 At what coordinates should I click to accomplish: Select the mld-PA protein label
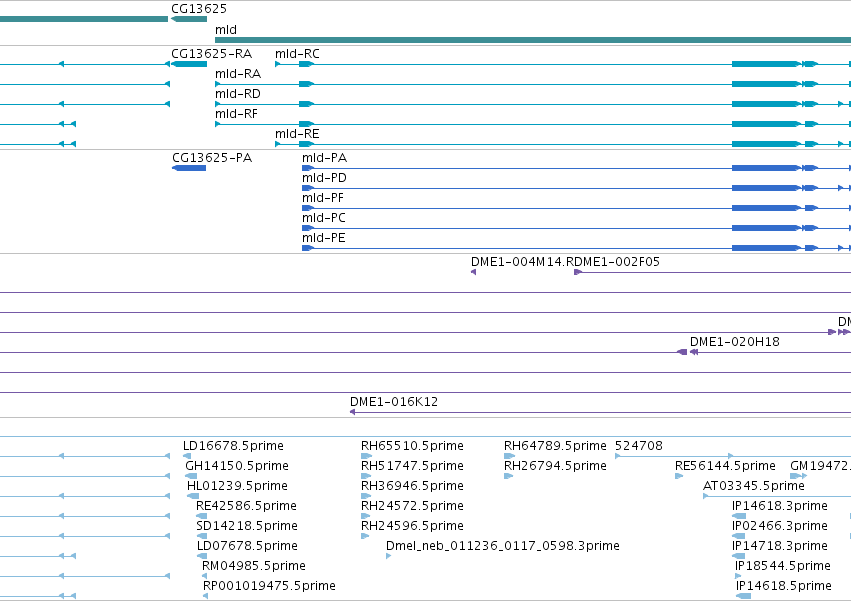tap(324, 158)
